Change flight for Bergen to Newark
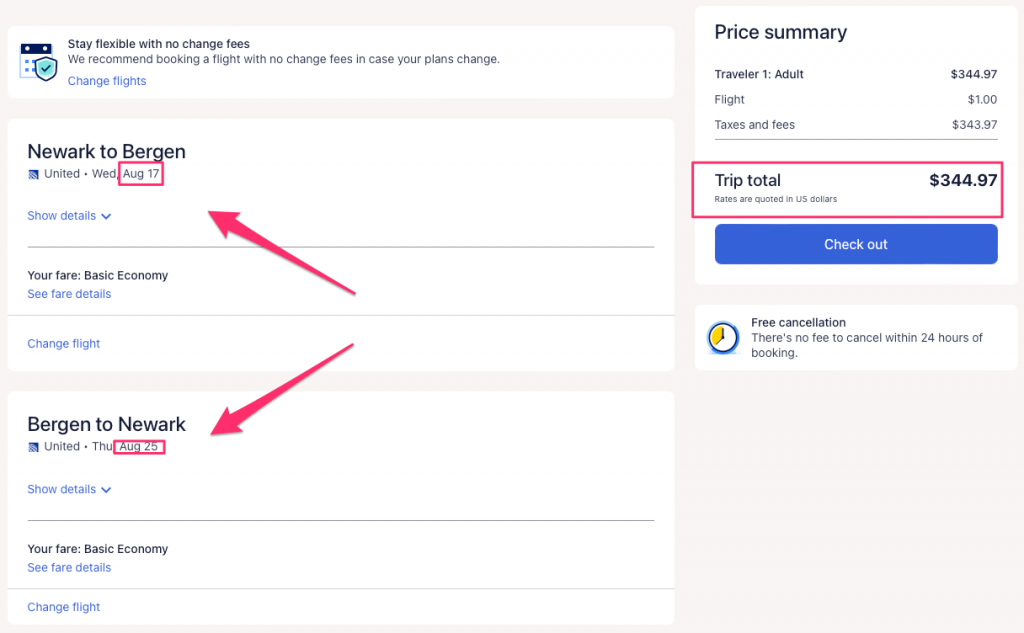 pyautogui.click(x=64, y=607)
